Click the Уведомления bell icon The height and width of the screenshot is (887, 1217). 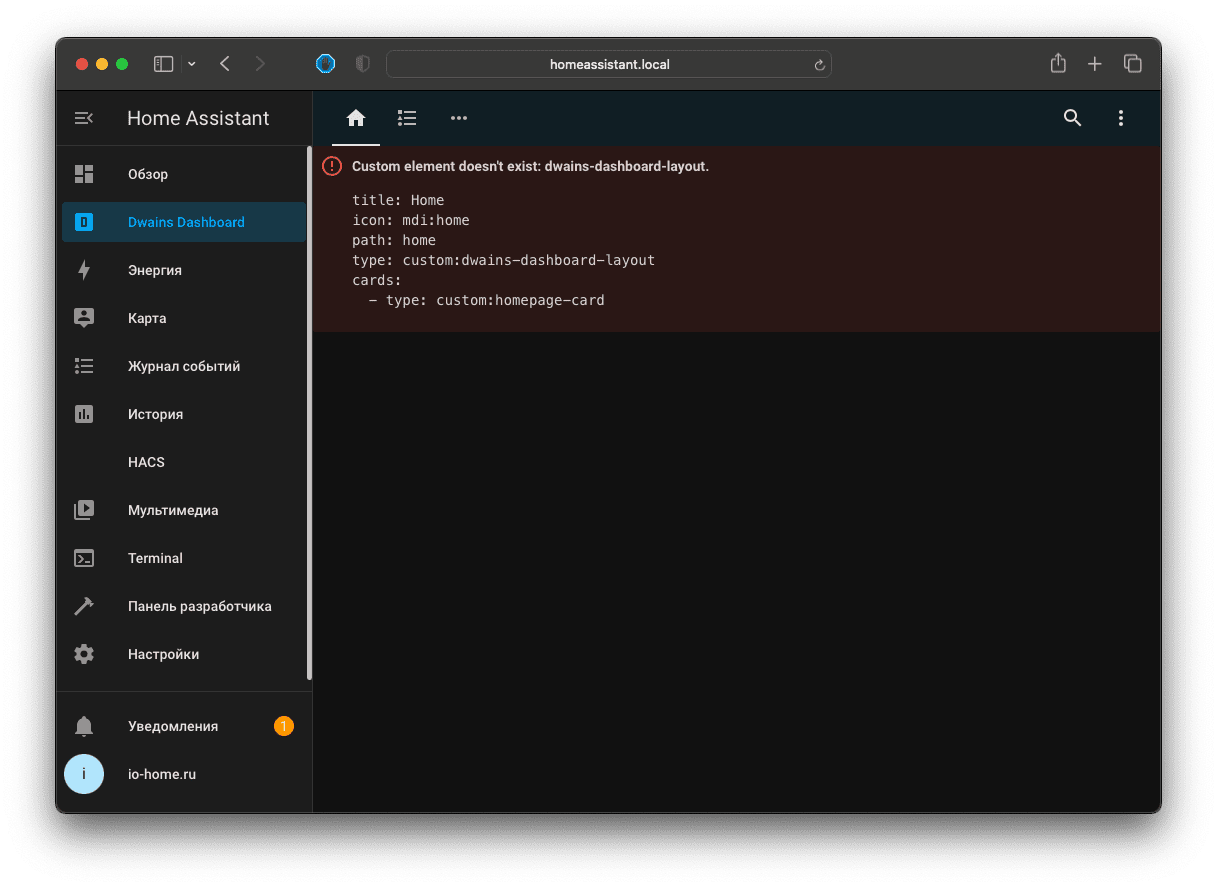click(84, 726)
